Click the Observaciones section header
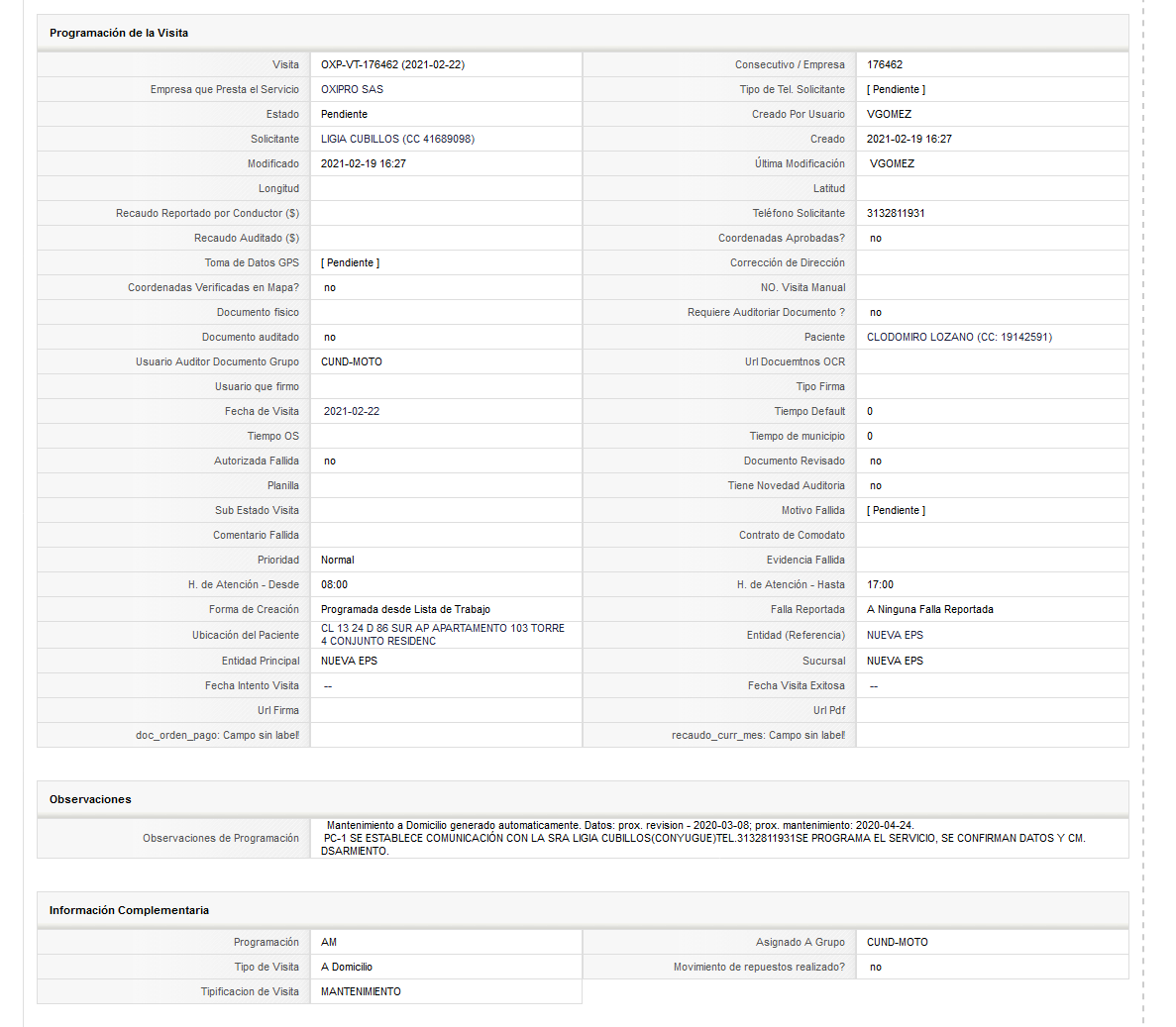 click(90, 799)
